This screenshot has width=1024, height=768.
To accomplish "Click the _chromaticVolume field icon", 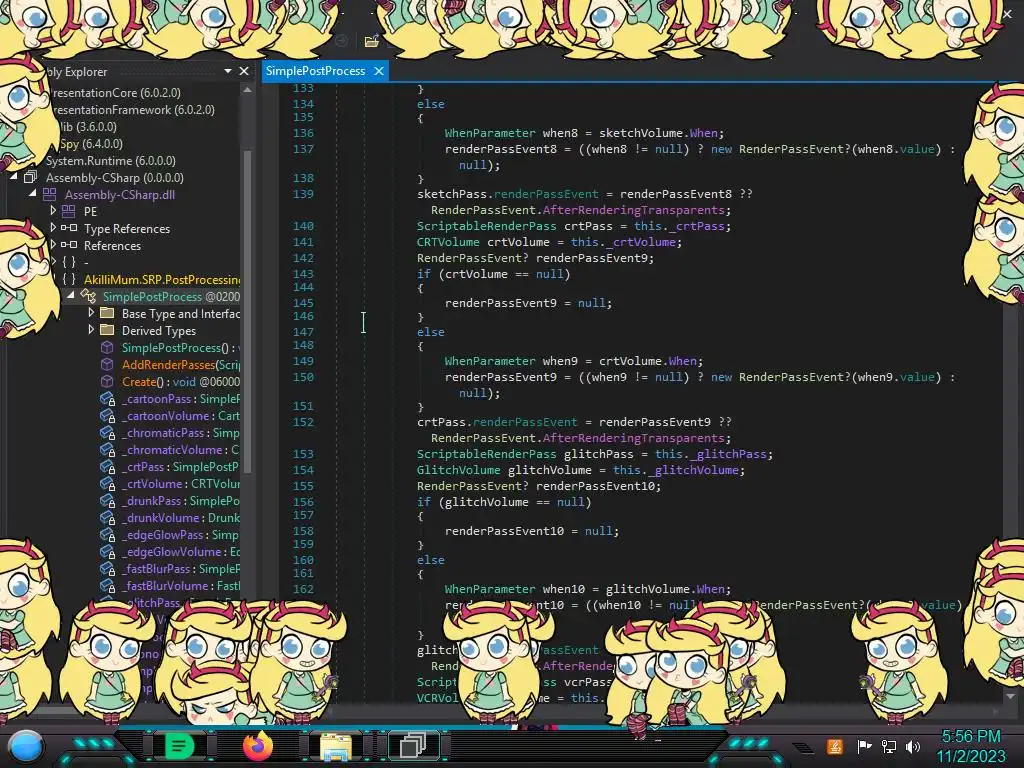I will click(108, 449).
